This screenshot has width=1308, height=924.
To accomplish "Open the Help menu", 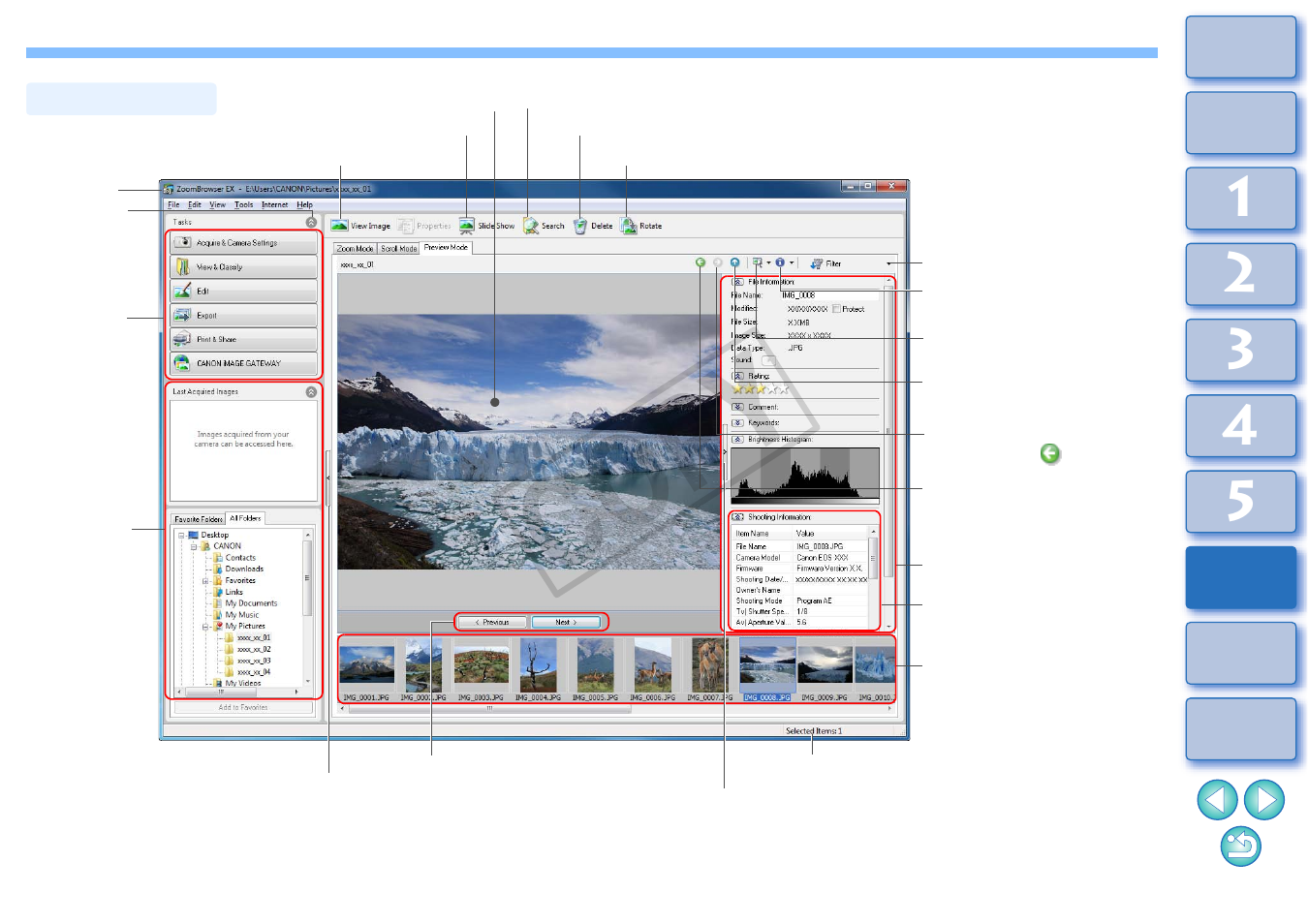I will 304,205.
